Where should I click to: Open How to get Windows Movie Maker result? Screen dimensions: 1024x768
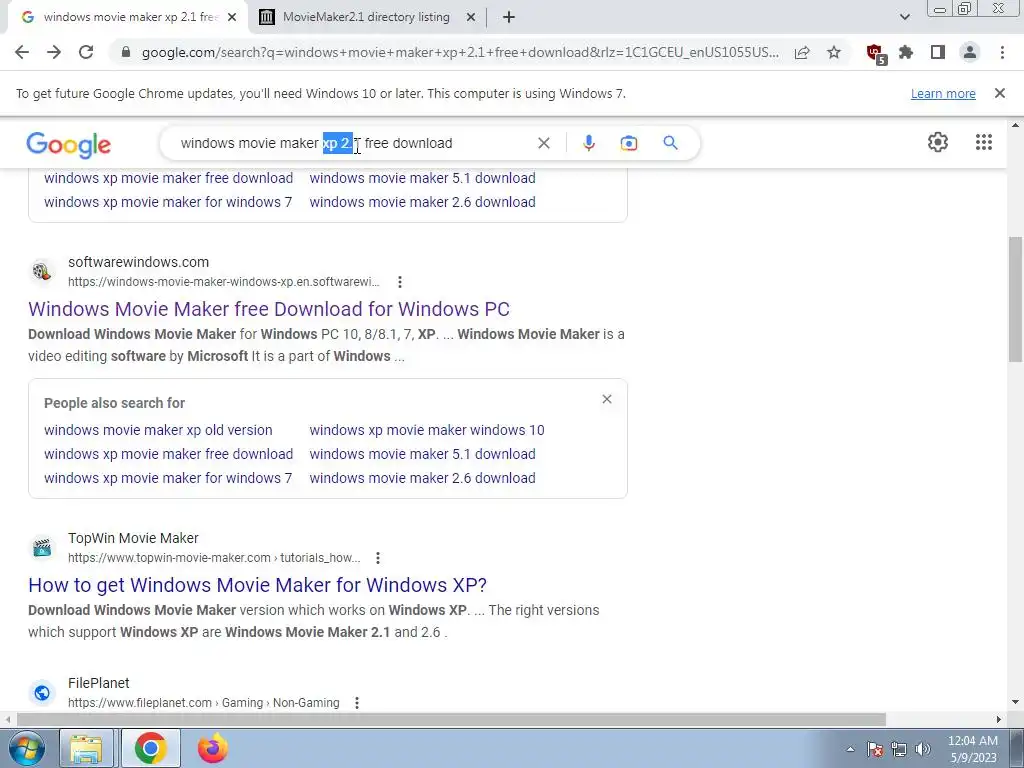click(x=257, y=584)
